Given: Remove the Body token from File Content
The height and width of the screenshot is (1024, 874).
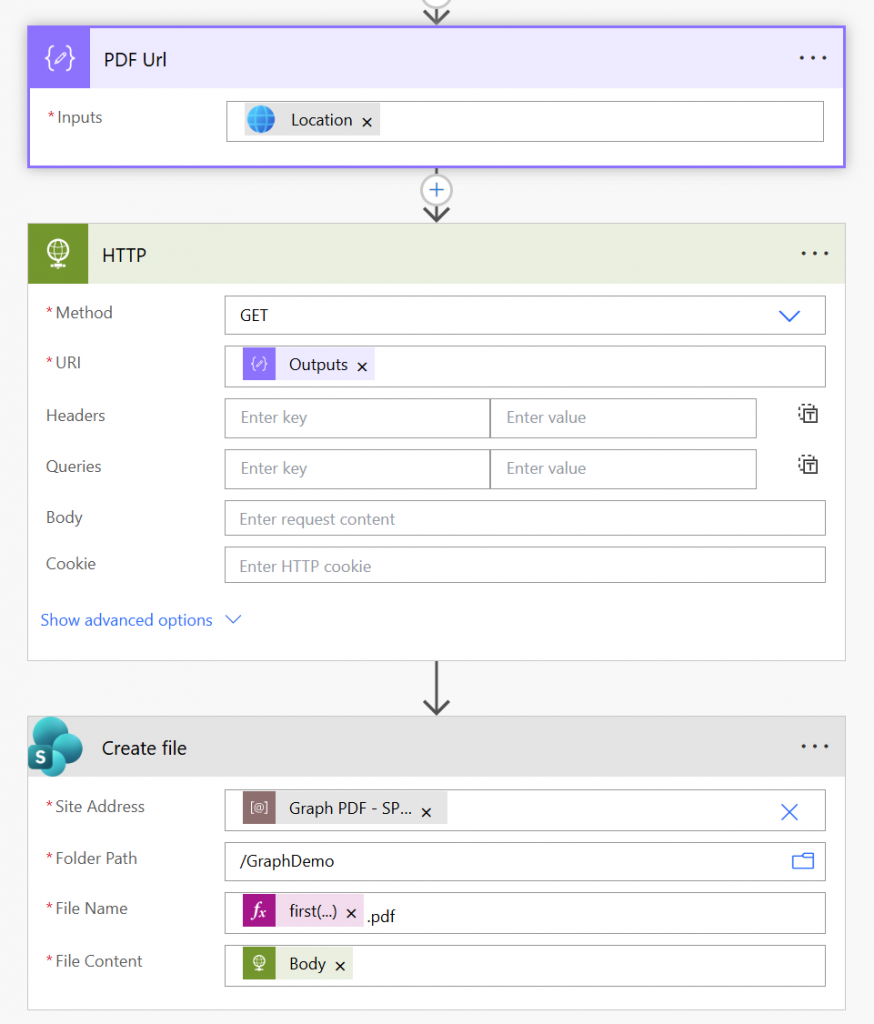Looking at the screenshot, I should pyautogui.click(x=340, y=966).
